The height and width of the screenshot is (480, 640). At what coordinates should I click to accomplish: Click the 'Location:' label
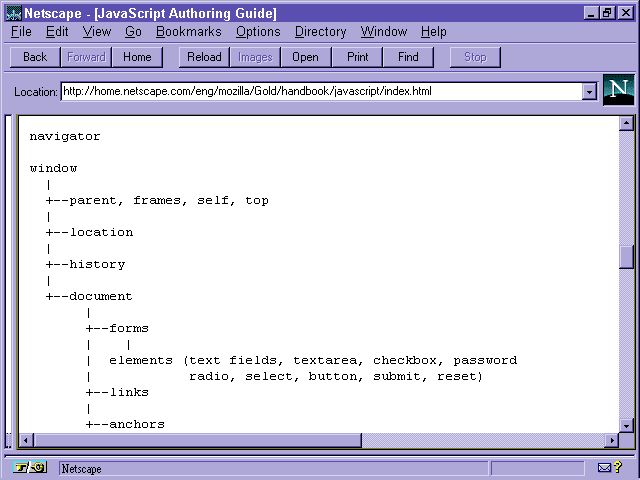[x=36, y=92]
